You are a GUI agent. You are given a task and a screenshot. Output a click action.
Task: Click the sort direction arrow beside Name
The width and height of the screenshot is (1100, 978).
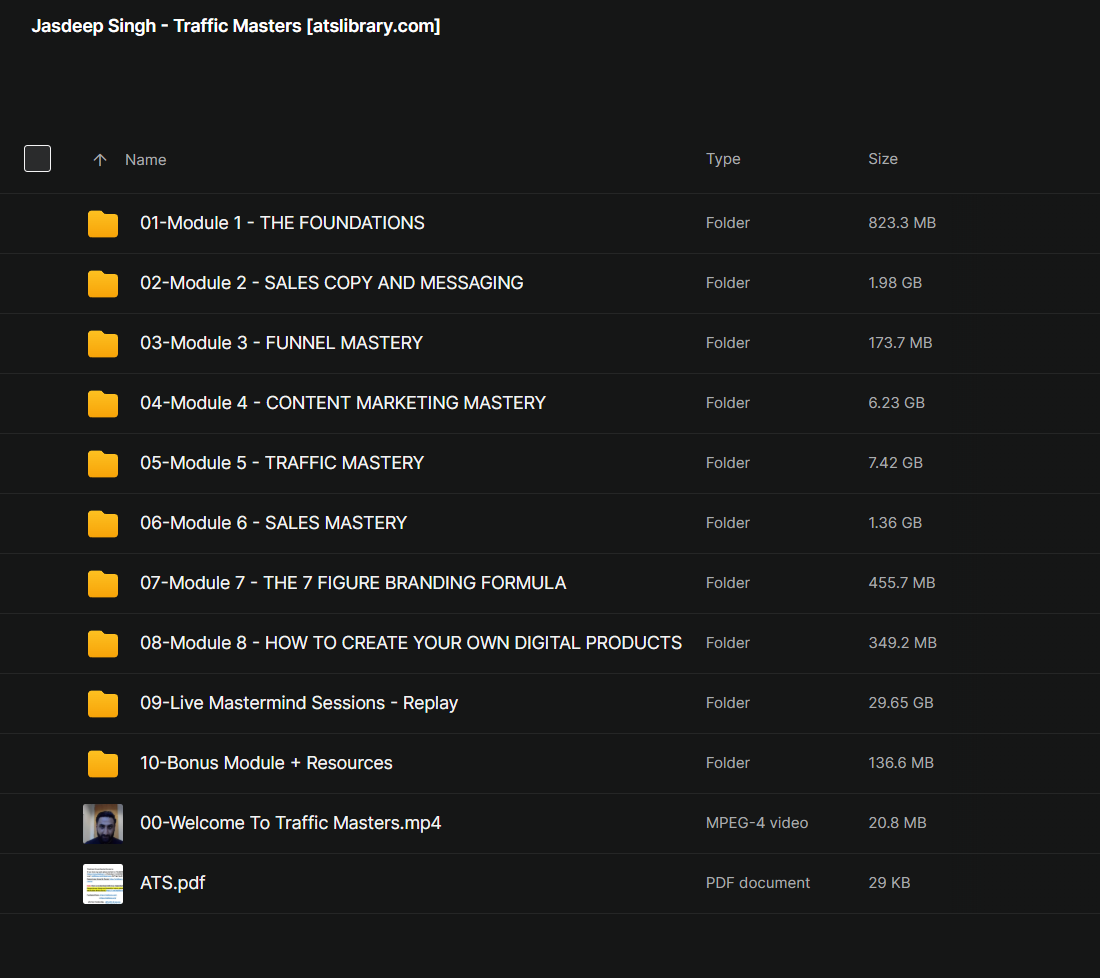click(100, 160)
